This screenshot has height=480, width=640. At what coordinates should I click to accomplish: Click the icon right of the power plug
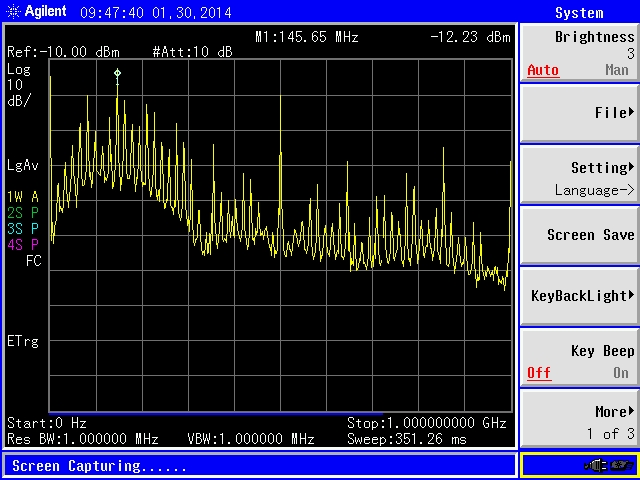(x=622, y=465)
